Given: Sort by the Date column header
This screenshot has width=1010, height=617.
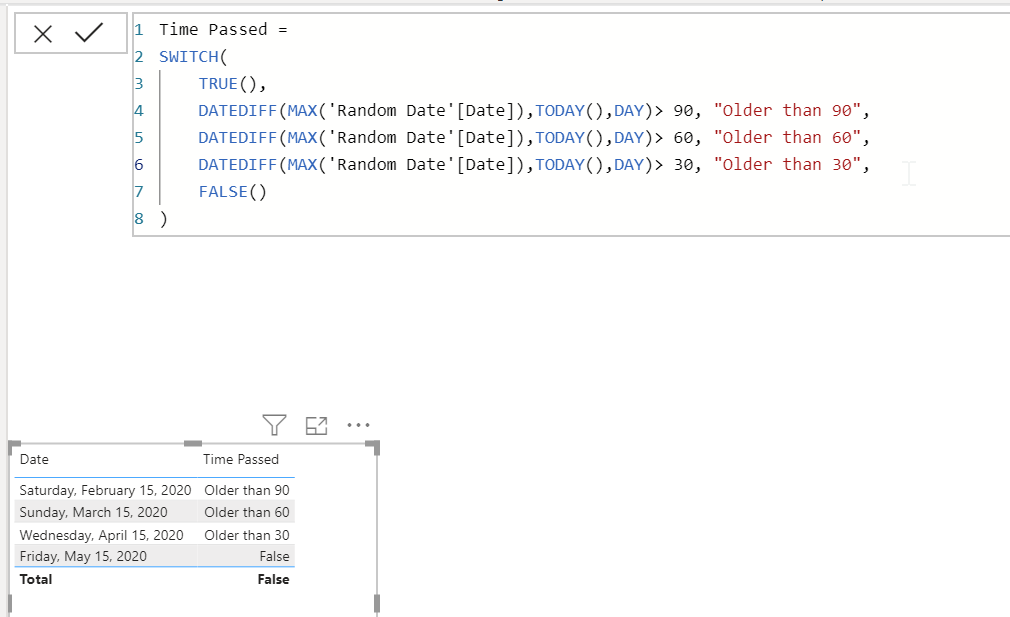Looking at the screenshot, I should 34,459.
